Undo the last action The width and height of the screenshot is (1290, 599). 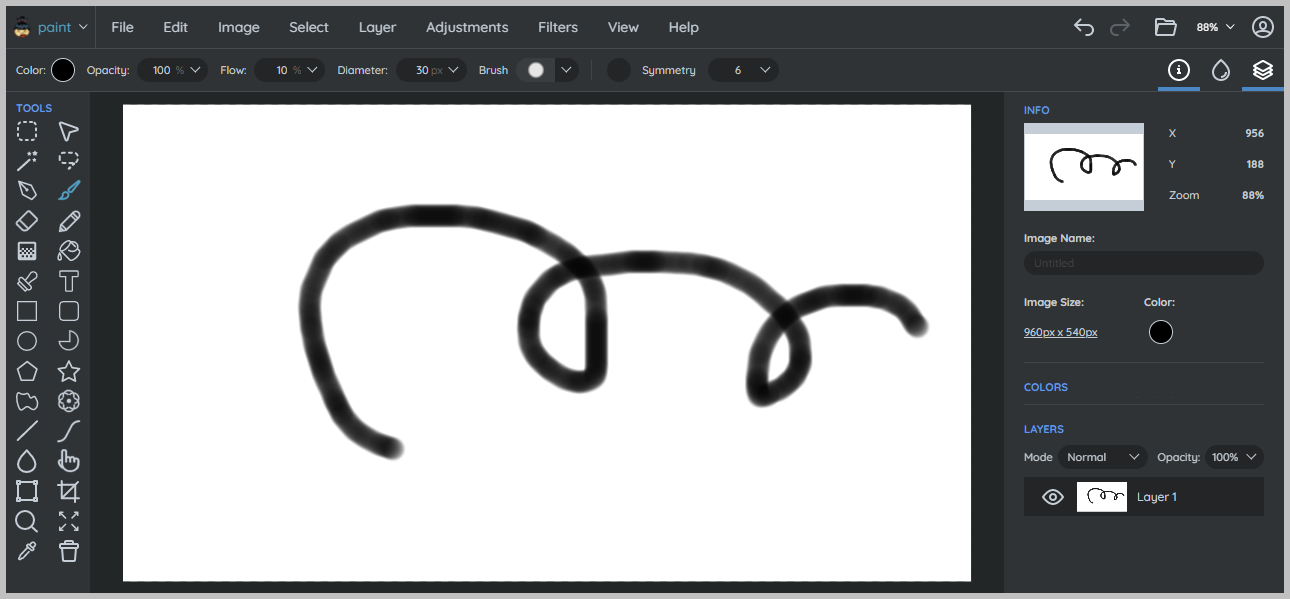(1084, 27)
